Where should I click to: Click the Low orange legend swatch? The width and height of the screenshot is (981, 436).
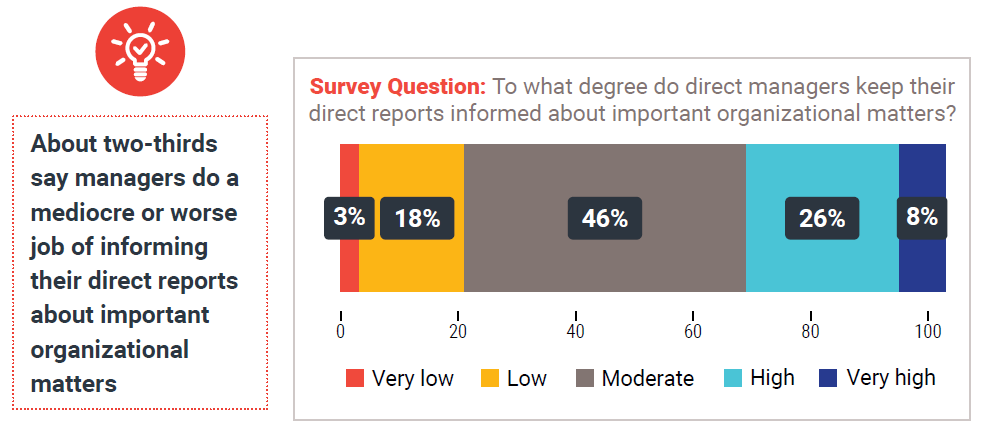point(490,378)
